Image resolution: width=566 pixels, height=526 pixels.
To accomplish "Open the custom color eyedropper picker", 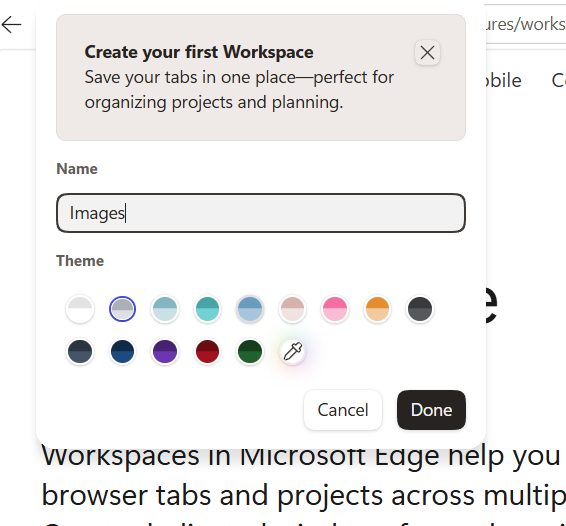I will tap(292, 351).
